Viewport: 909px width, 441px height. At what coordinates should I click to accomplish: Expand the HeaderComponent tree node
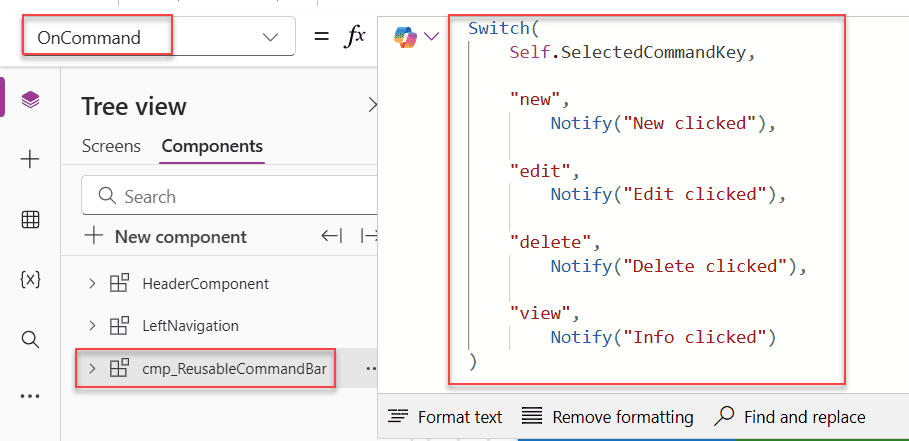pyautogui.click(x=92, y=284)
